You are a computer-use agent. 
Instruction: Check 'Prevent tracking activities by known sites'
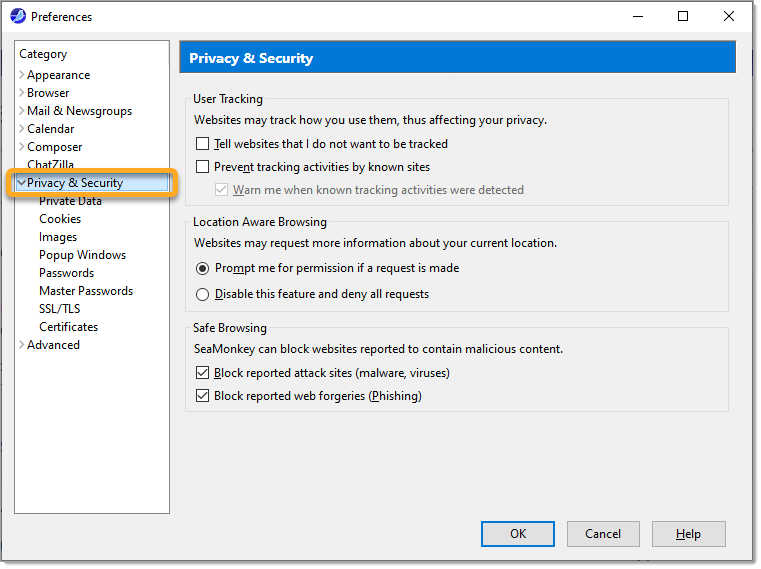pos(203,167)
